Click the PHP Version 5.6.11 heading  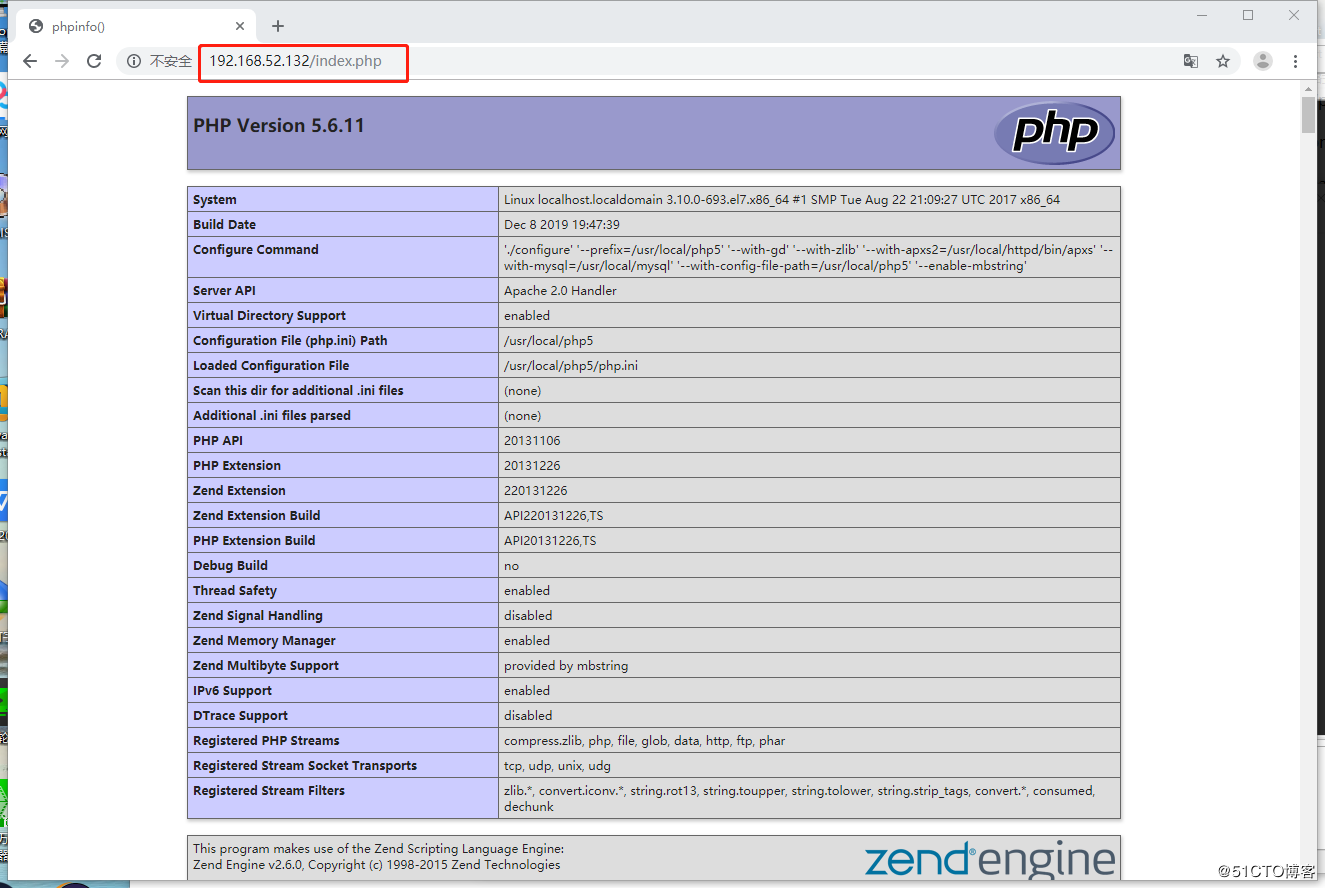[x=279, y=126]
